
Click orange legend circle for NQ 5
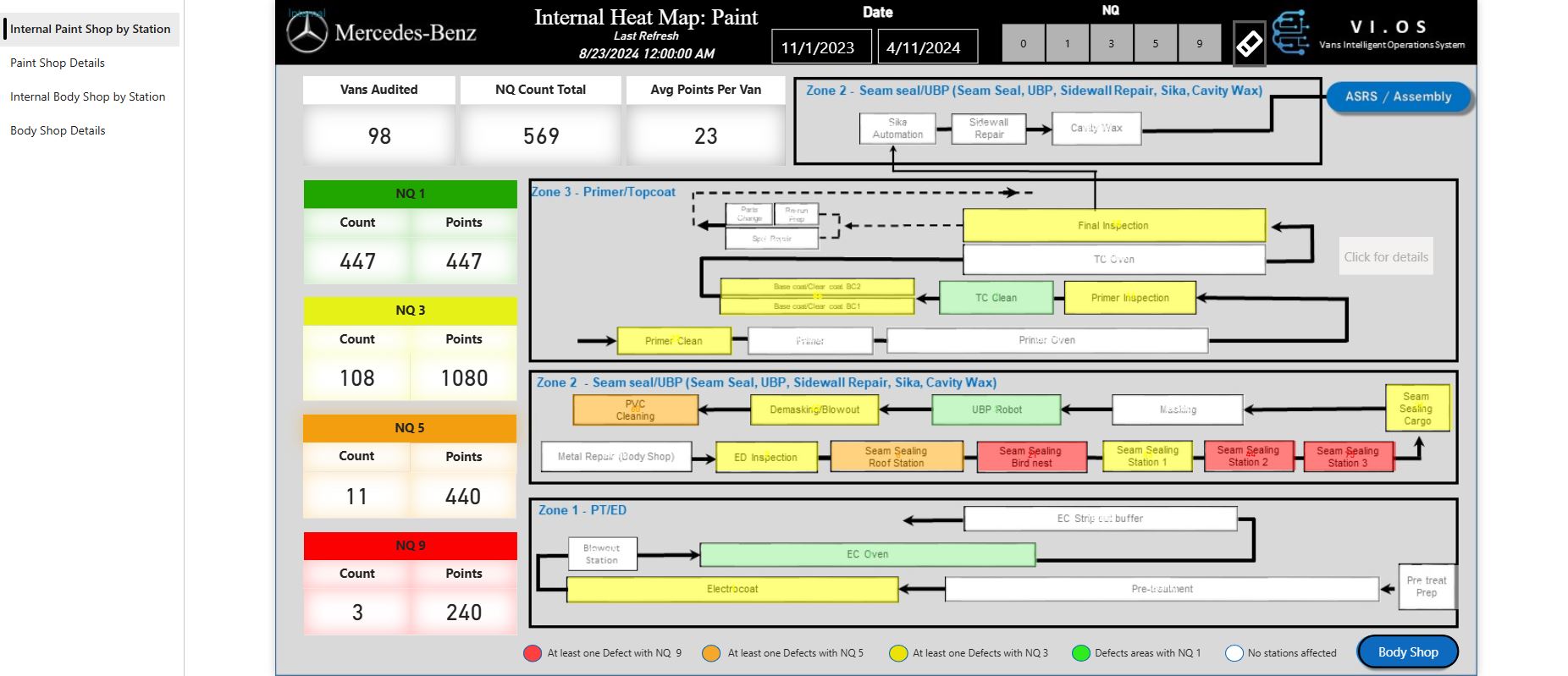(711, 653)
